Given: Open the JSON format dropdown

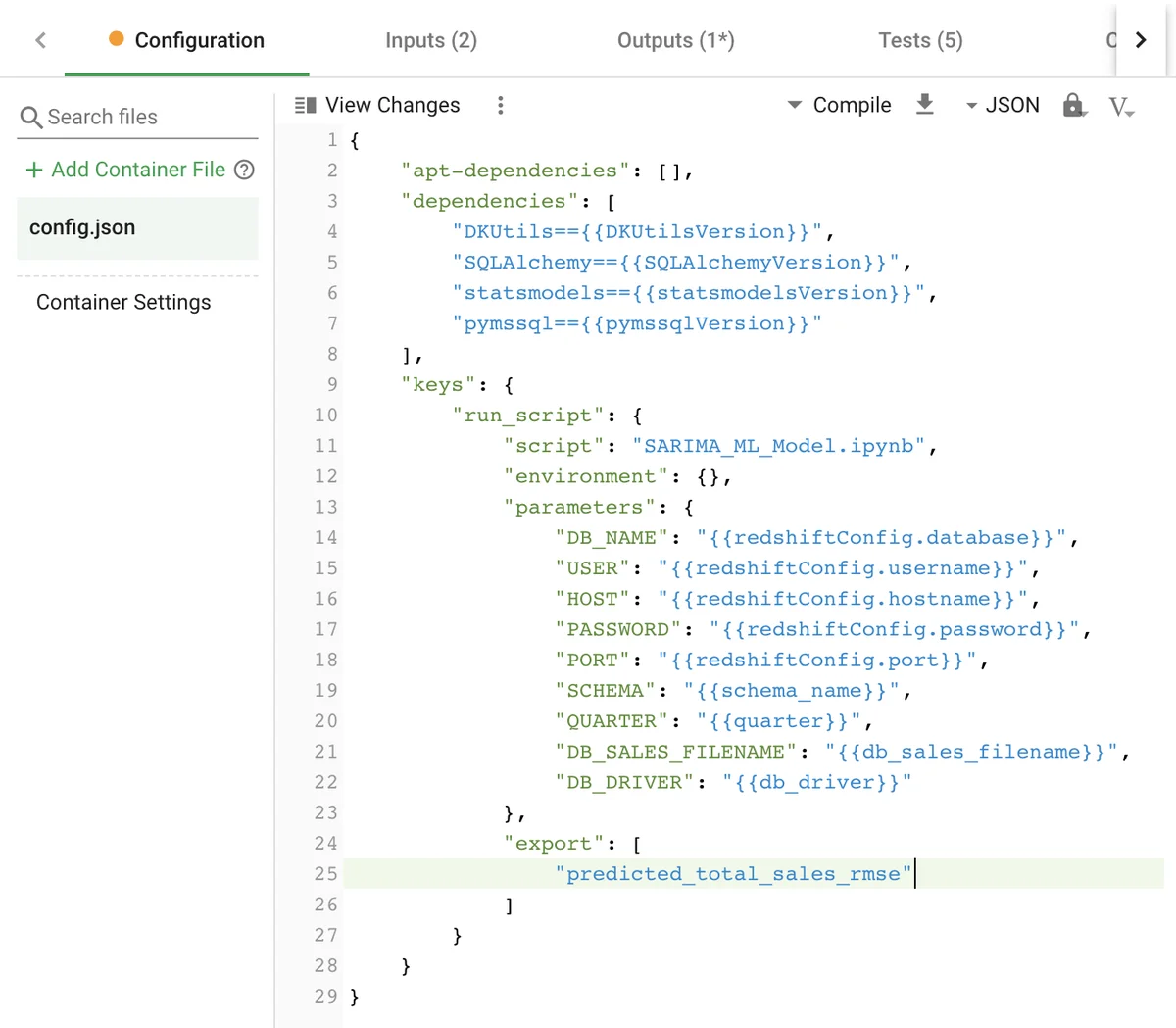Looking at the screenshot, I should [x=971, y=105].
